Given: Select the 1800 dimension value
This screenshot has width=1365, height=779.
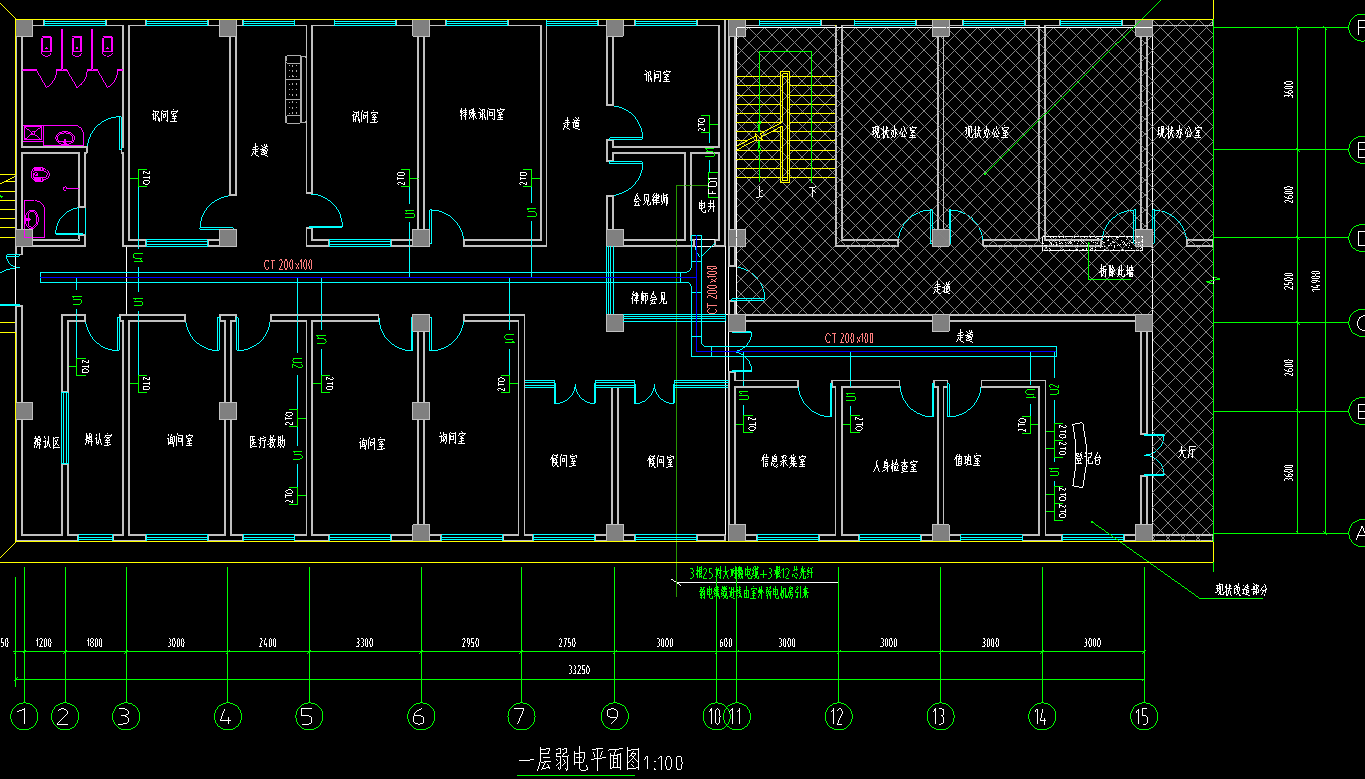Looking at the screenshot, I should pyautogui.click(x=95, y=642).
